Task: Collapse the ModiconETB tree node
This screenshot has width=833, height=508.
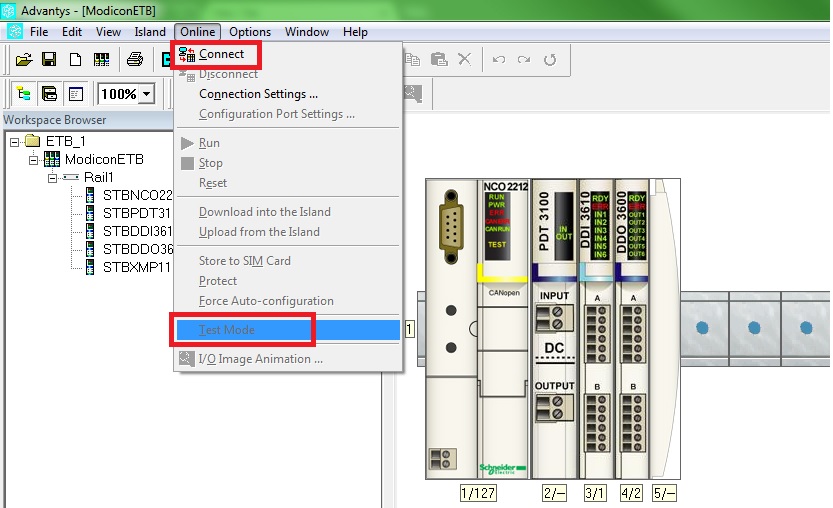Action: click(x=33, y=159)
